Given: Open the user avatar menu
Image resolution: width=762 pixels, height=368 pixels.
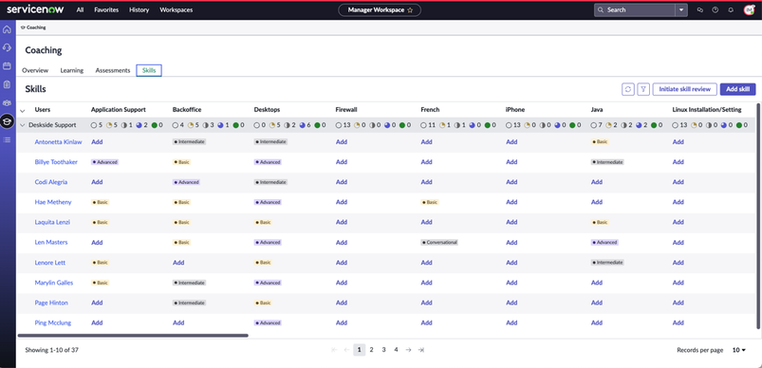Looking at the screenshot, I should coord(749,10).
